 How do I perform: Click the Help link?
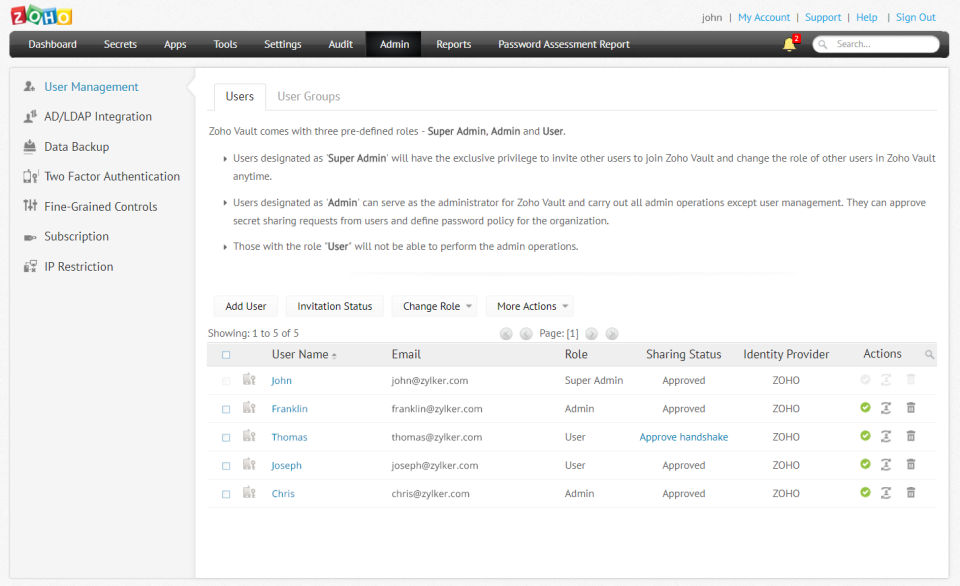click(x=867, y=17)
